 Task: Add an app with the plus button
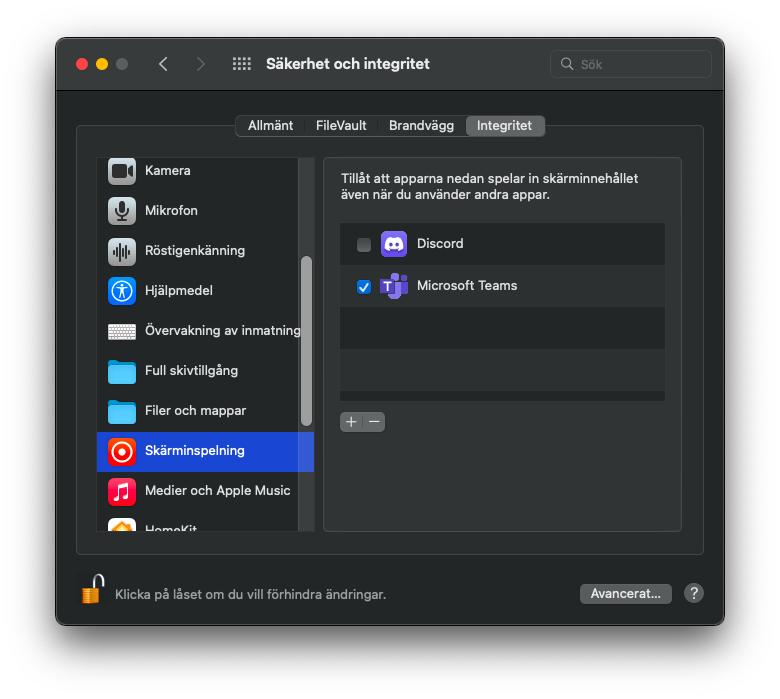(351, 422)
